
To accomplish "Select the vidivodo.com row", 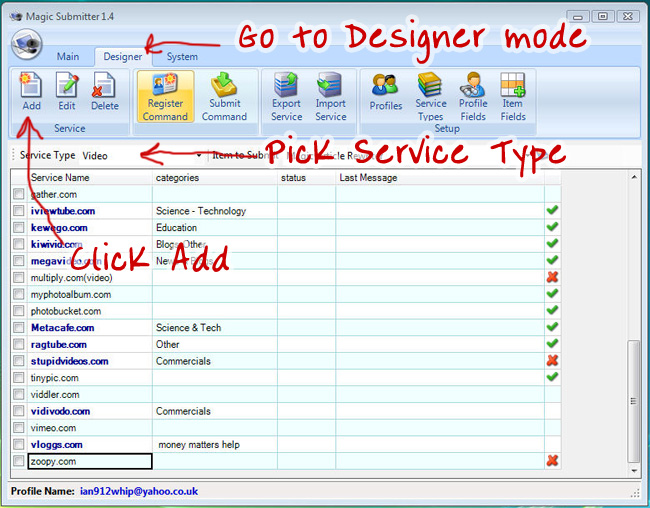I will [286, 411].
